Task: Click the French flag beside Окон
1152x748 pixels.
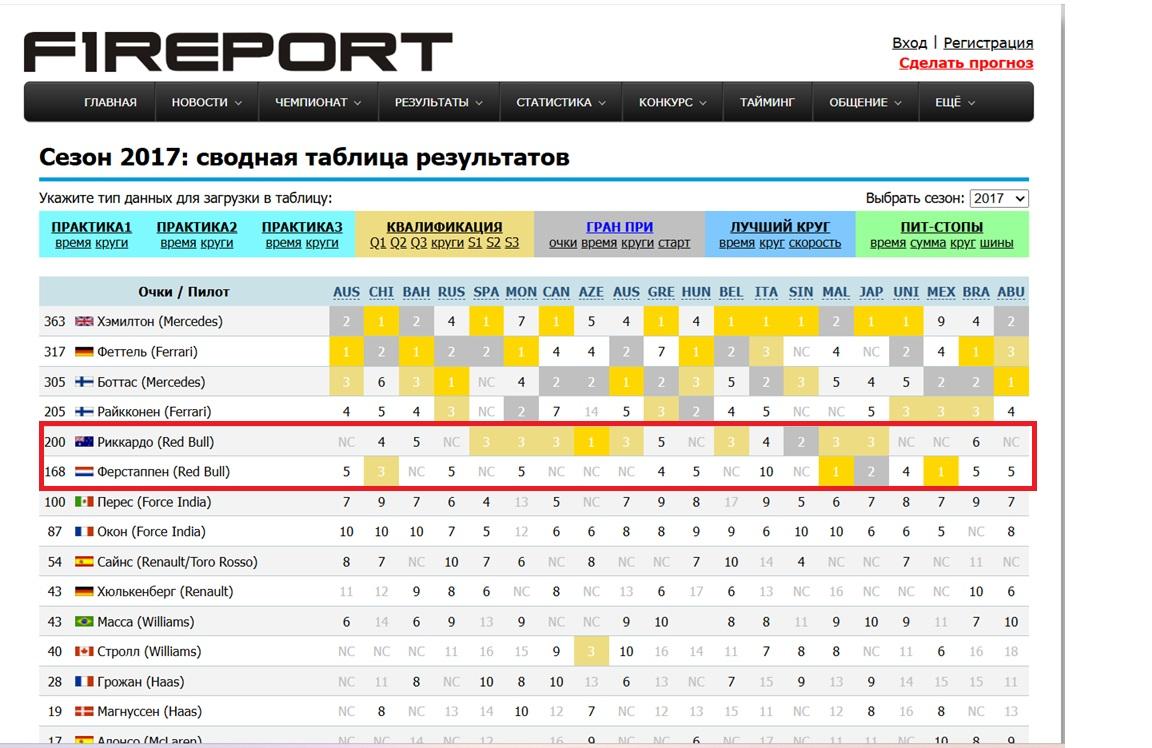Action: tap(84, 531)
